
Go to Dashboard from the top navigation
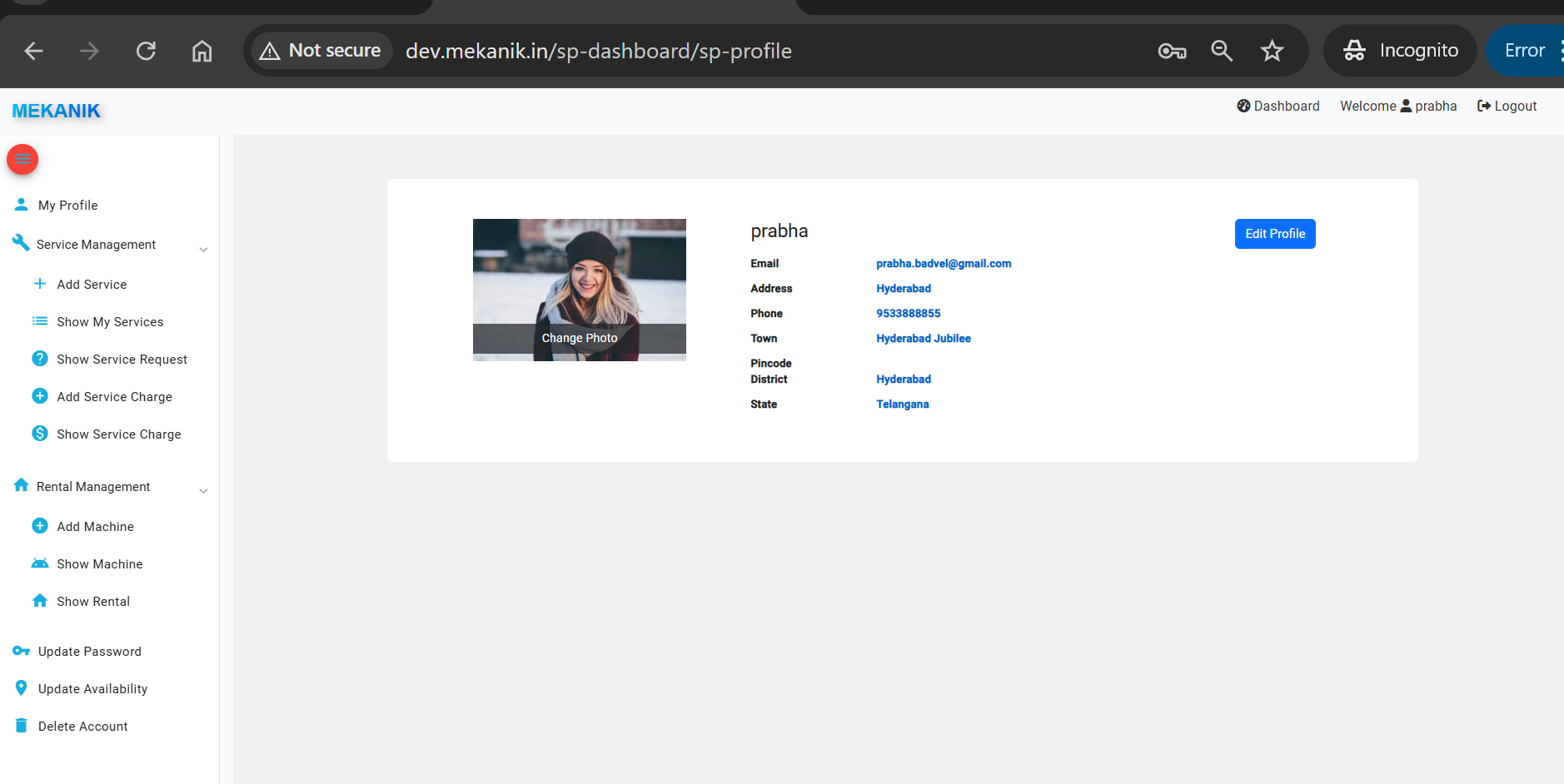1278,107
